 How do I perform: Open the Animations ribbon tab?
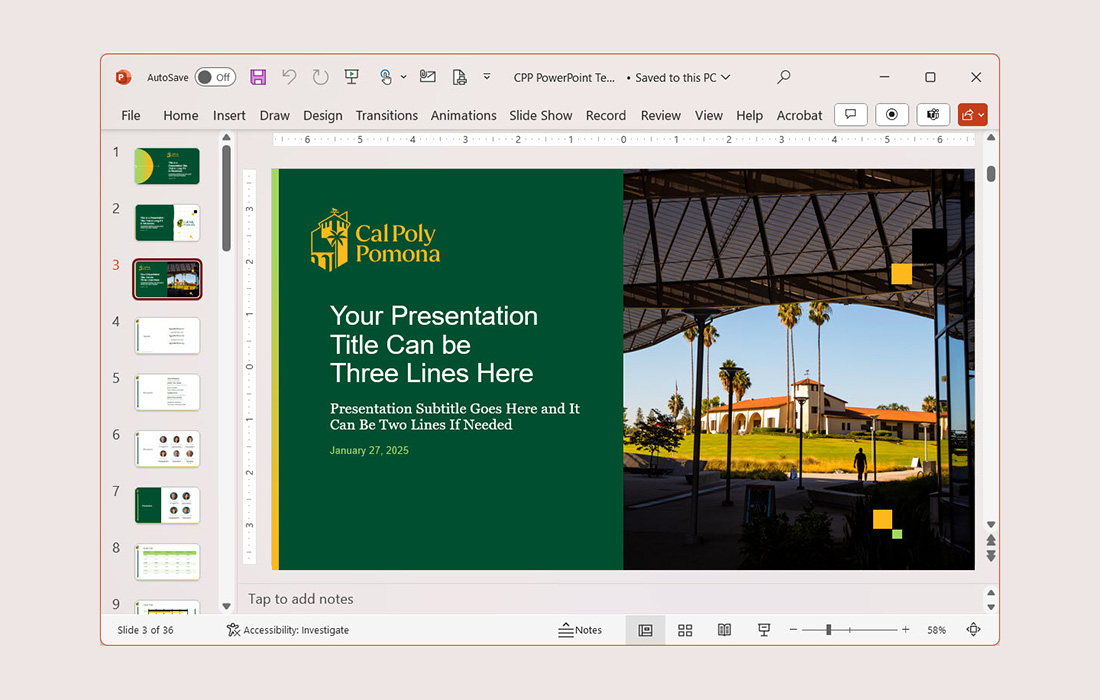463,115
